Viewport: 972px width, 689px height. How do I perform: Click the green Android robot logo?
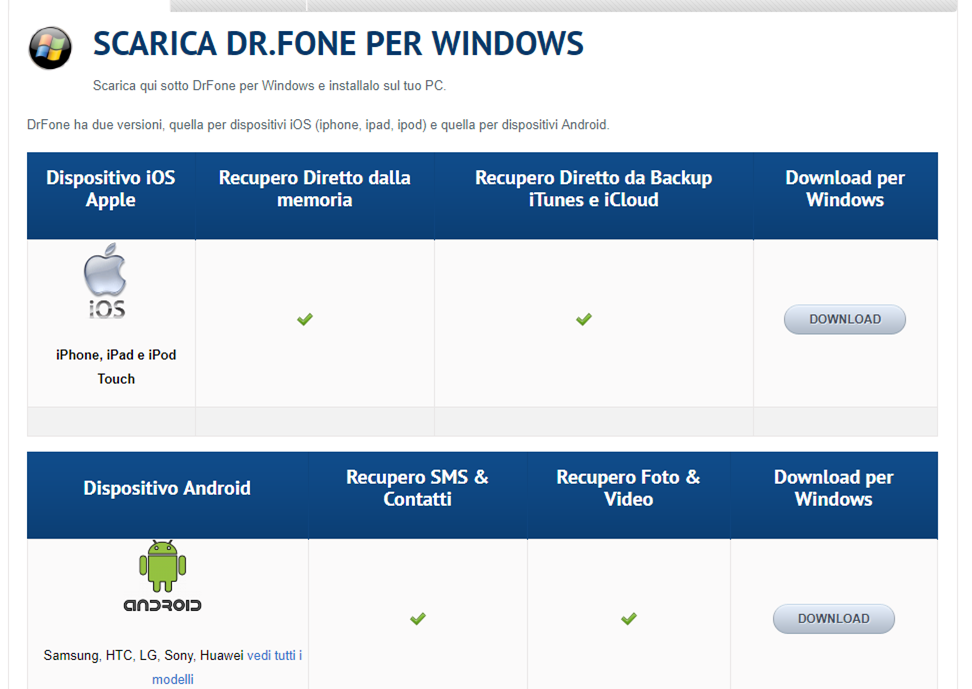(162, 576)
